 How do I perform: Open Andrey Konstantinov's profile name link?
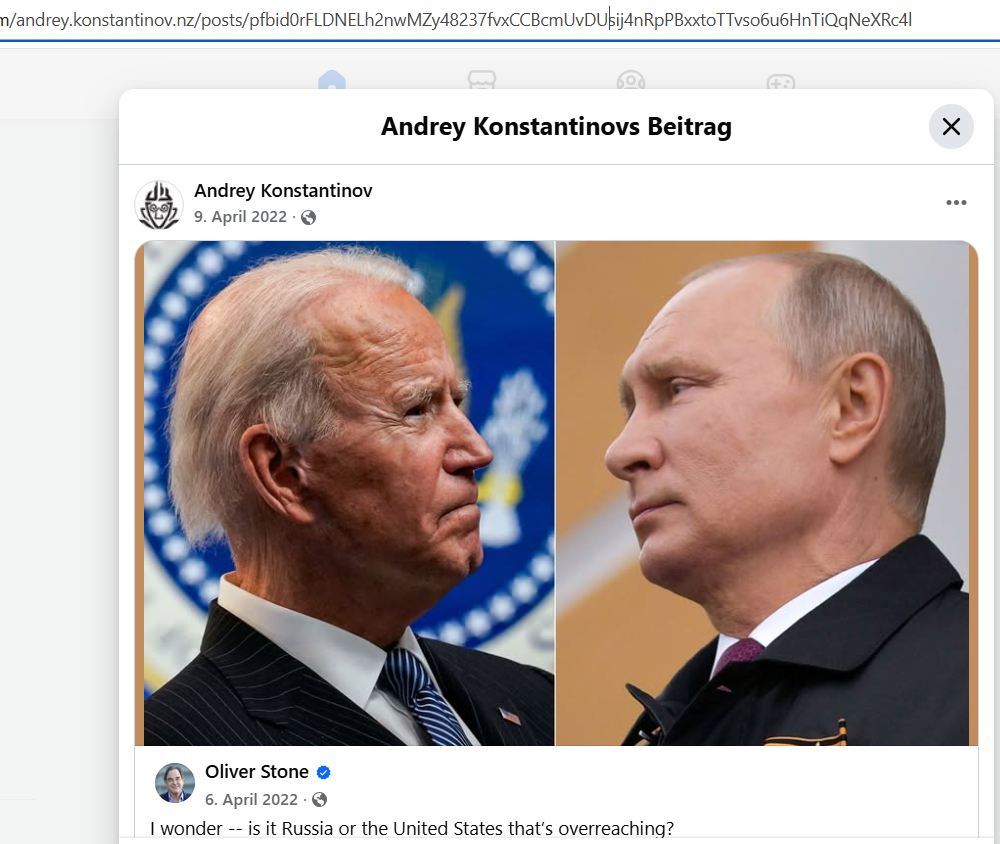[x=283, y=190]
